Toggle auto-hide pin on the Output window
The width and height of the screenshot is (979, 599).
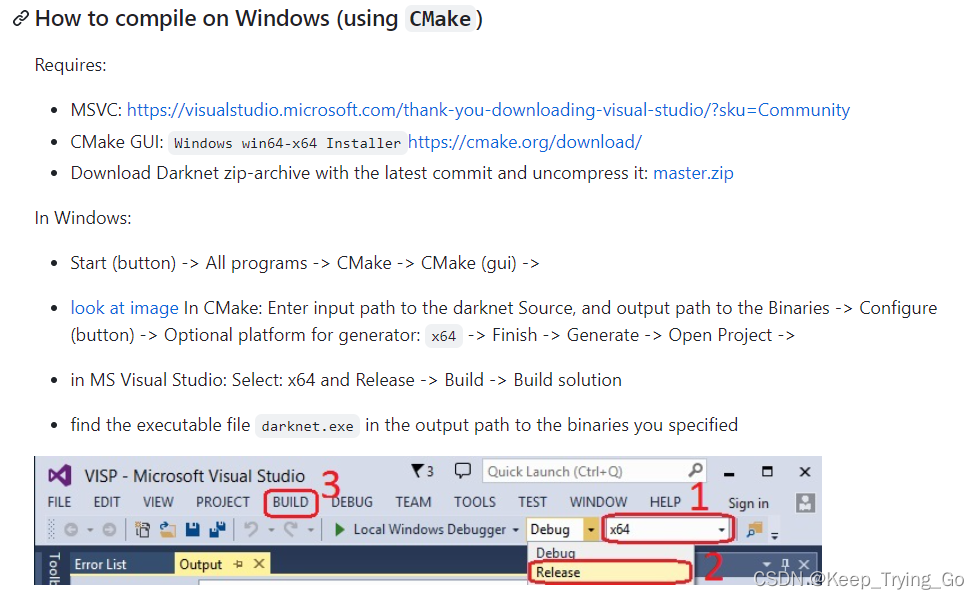tap(238, 564)
